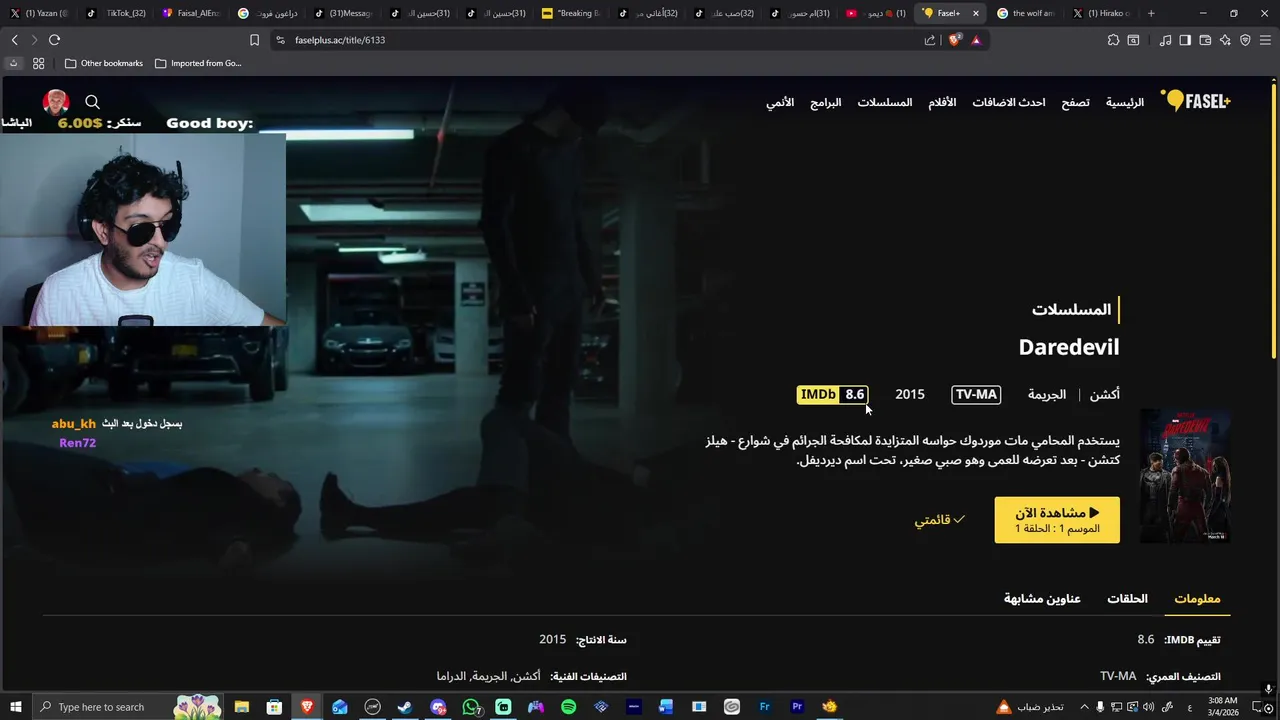Click the page vertical scrollbar
The height and width of the screenshot is (720, 1280).
1273,220
